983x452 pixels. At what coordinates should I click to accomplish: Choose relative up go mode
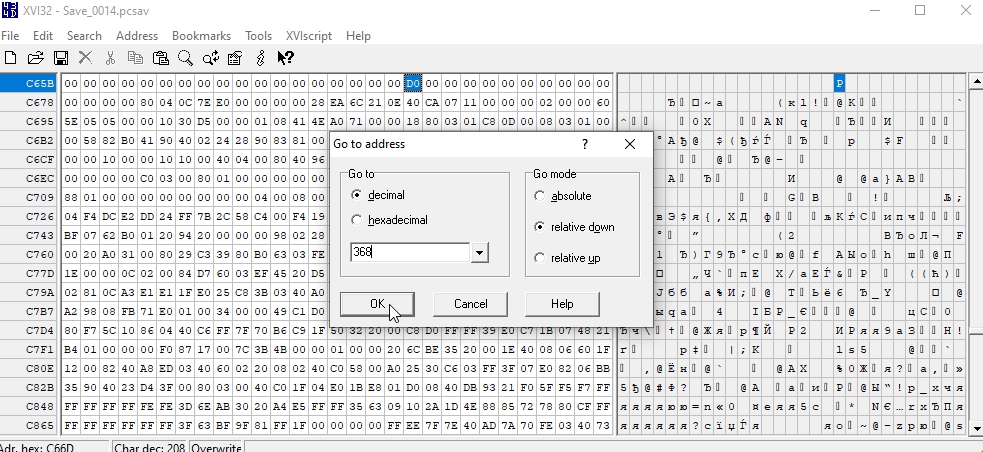540,258
